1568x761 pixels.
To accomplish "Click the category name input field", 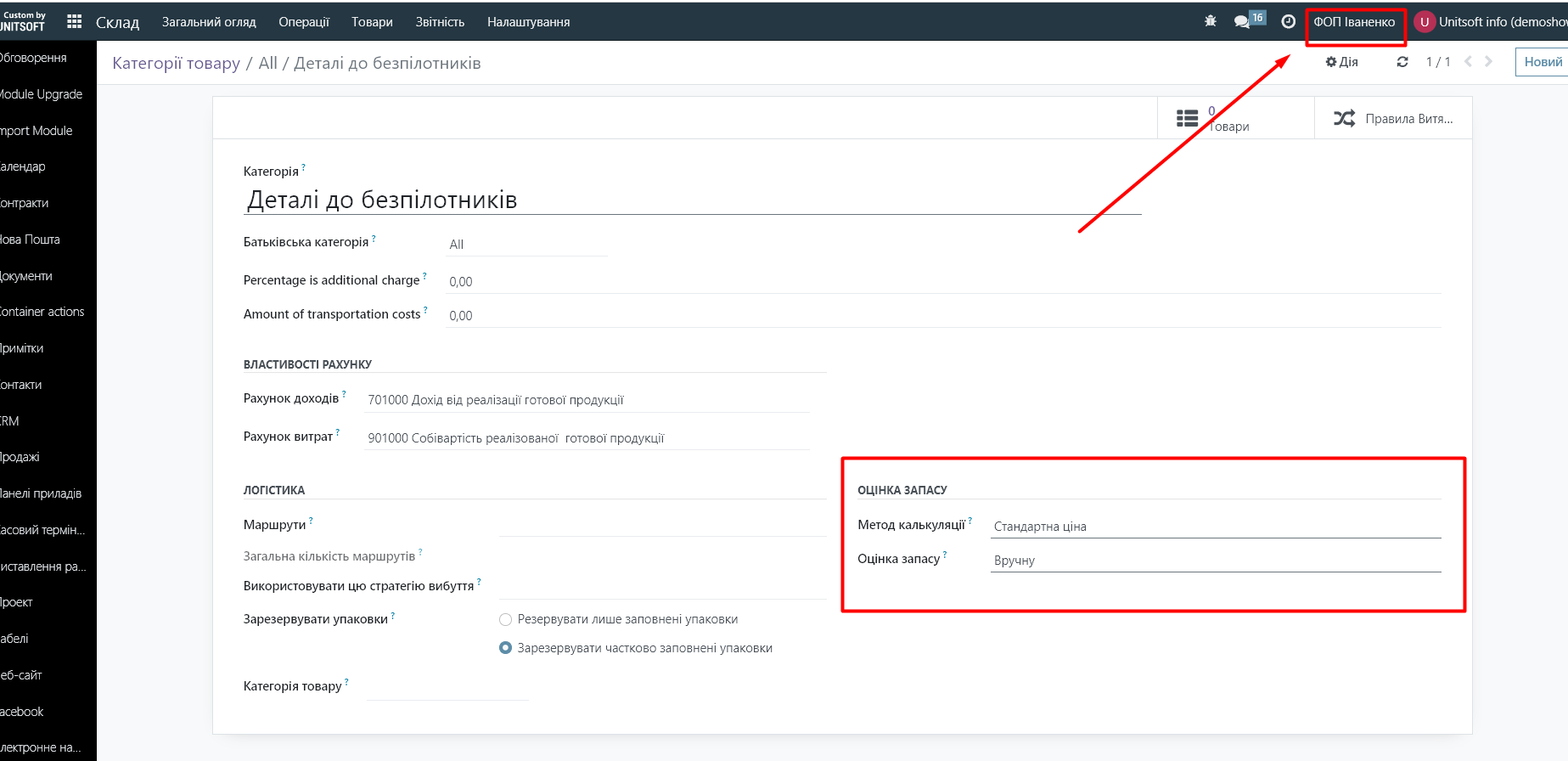I will [x=692, y=200].
